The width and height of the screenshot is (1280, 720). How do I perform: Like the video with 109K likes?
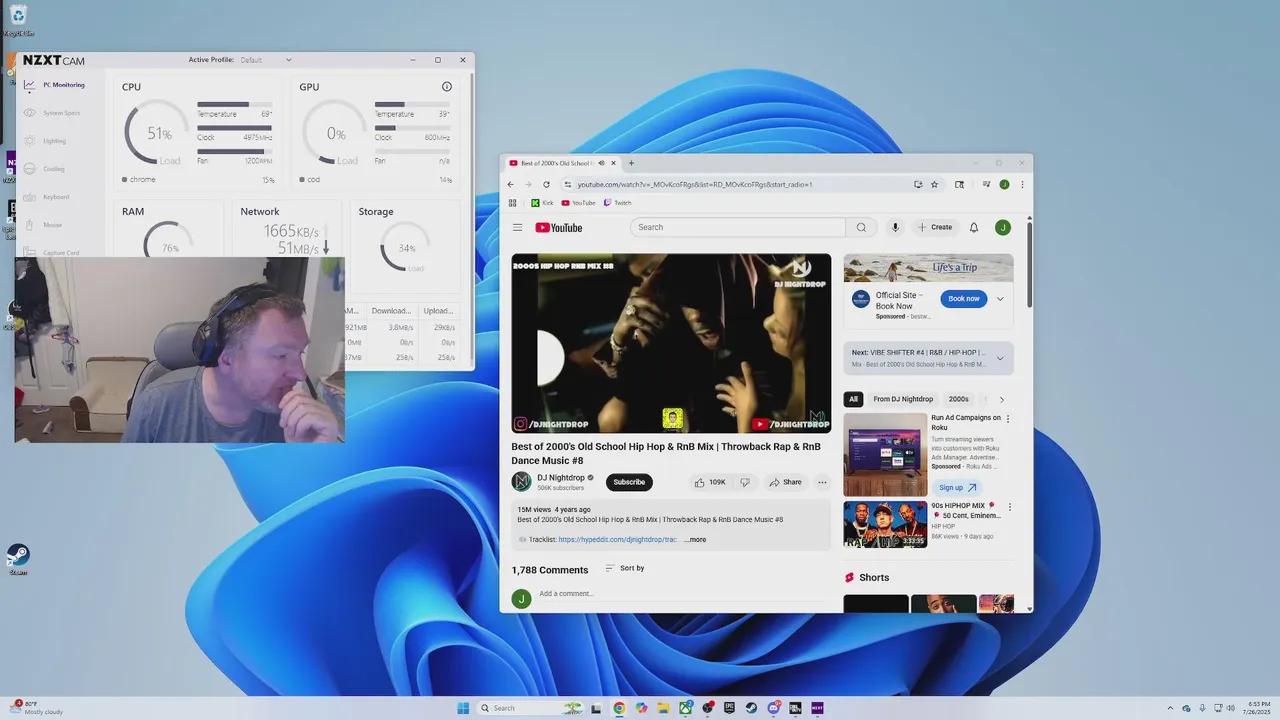[x=710, y=482]
